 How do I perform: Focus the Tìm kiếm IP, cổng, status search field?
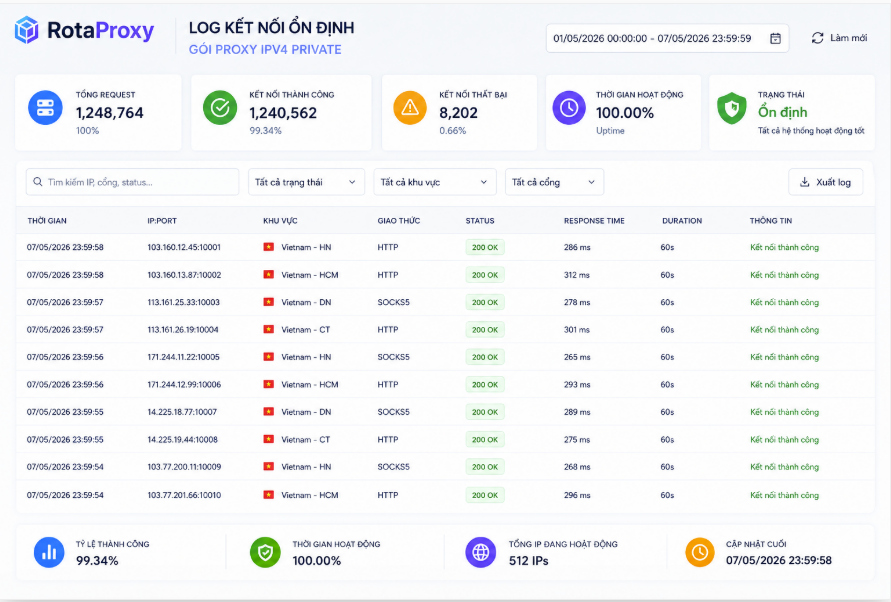click(132, 182)
